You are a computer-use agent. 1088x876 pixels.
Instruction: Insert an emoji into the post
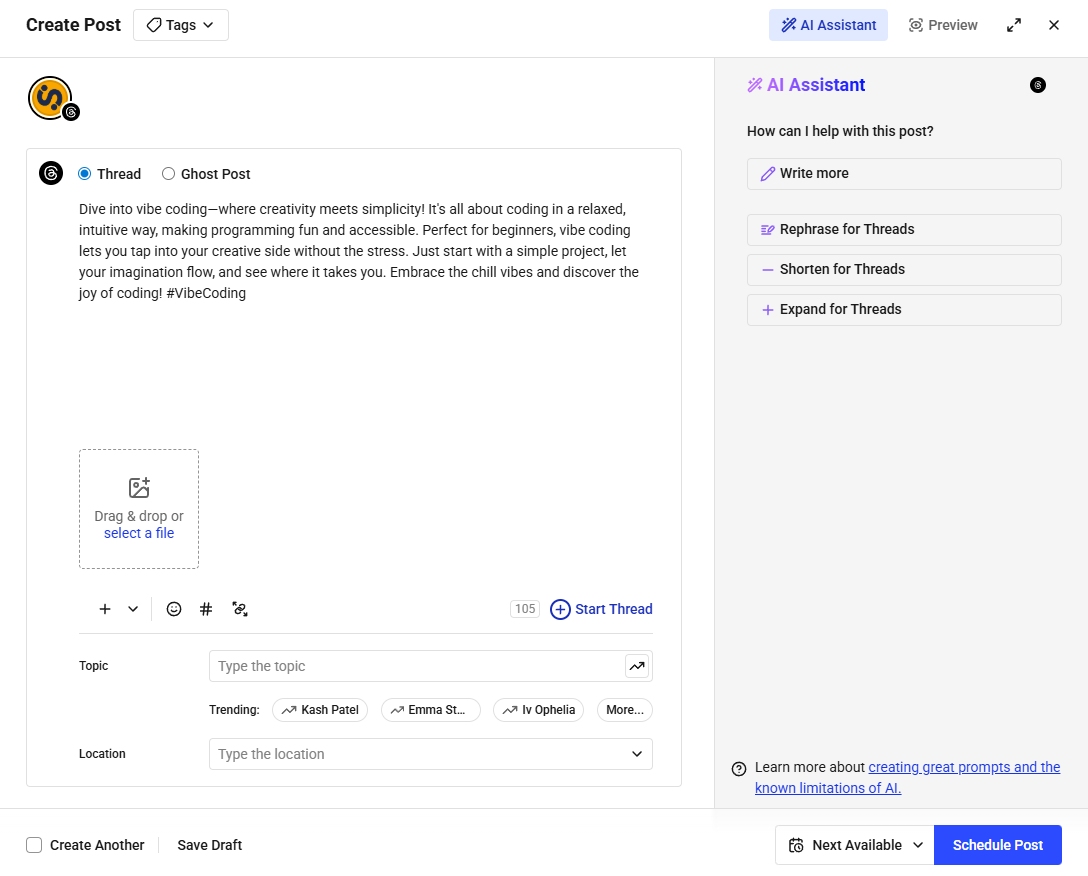click(x=174, y=609)
